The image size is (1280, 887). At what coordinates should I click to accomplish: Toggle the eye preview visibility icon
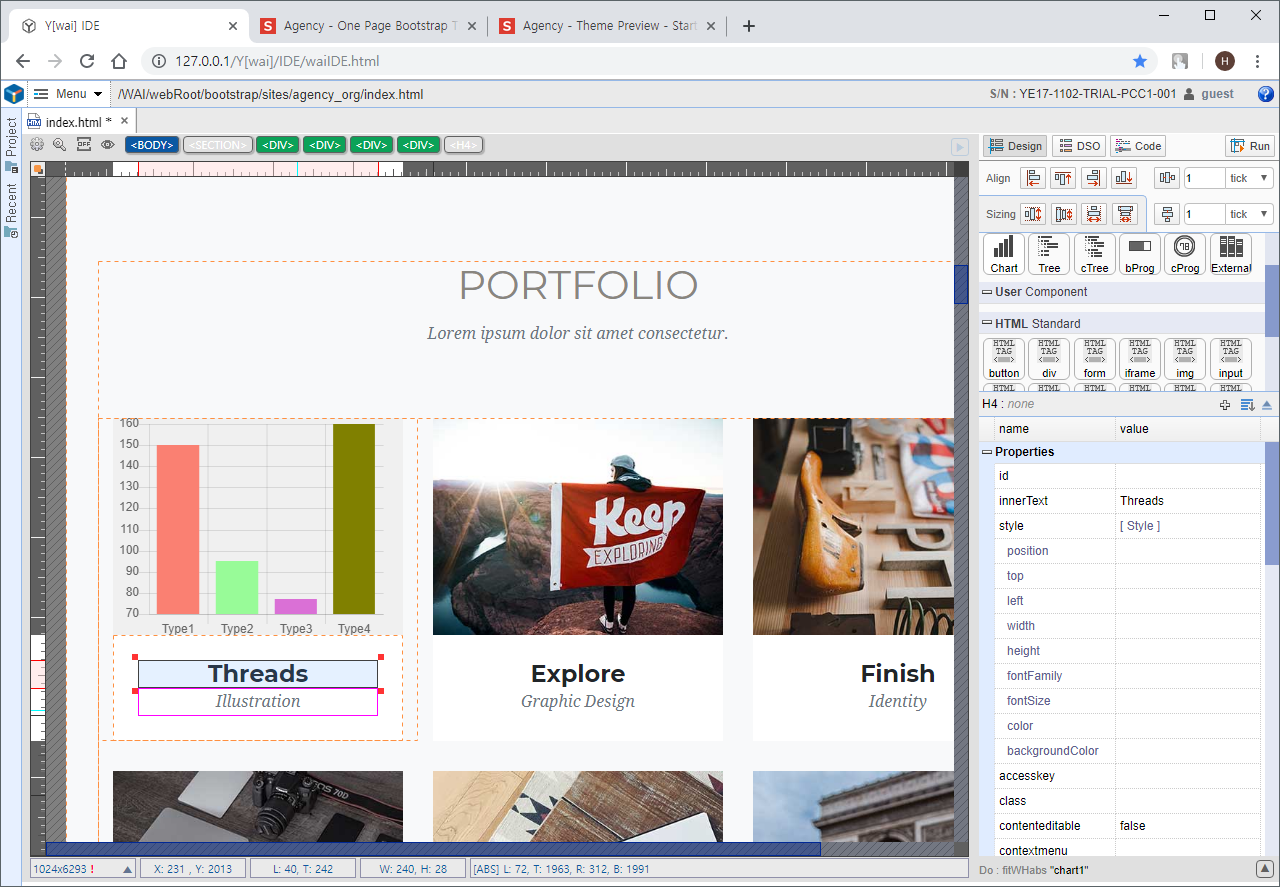click(x=107, y=145)
